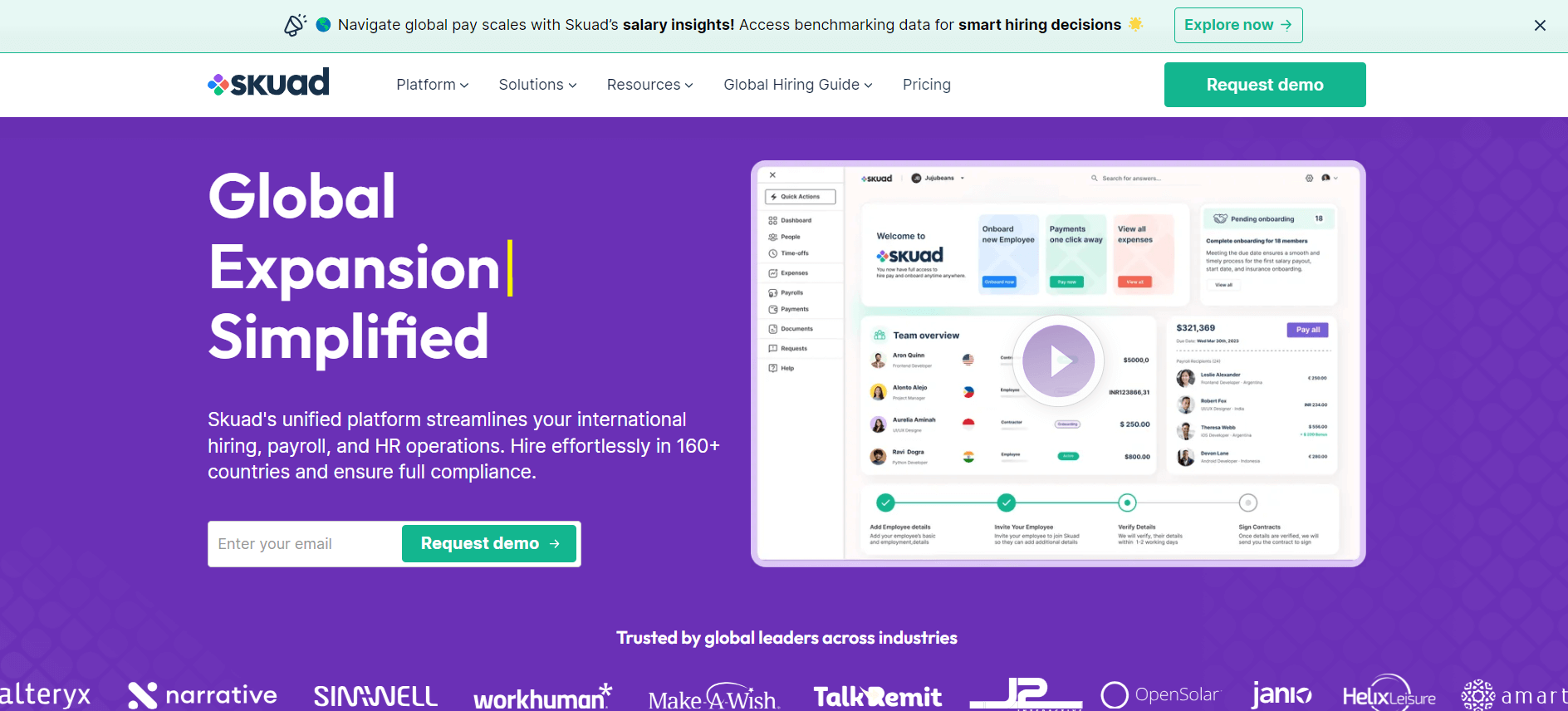Select Help in preview sidebar
Viewport: 1568px width, 711px height.
pyautogui.click(x=781, y=368)
